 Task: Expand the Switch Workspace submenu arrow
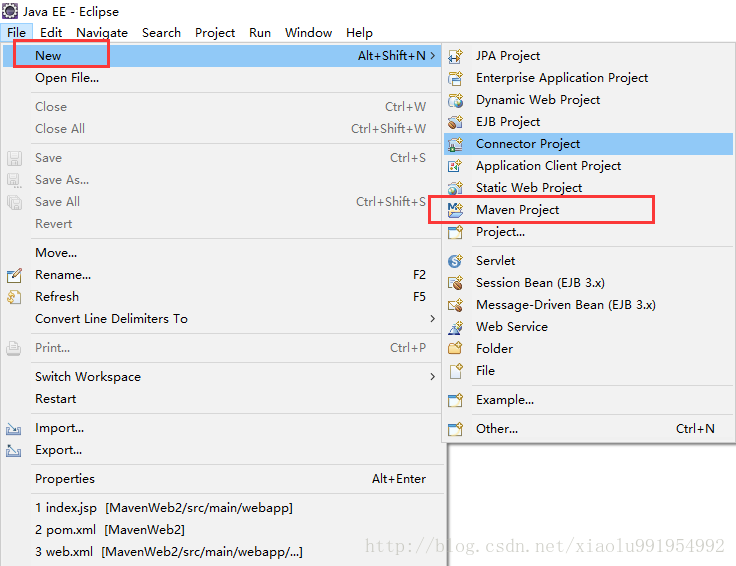pyautogui.click(x=432, y=377)
